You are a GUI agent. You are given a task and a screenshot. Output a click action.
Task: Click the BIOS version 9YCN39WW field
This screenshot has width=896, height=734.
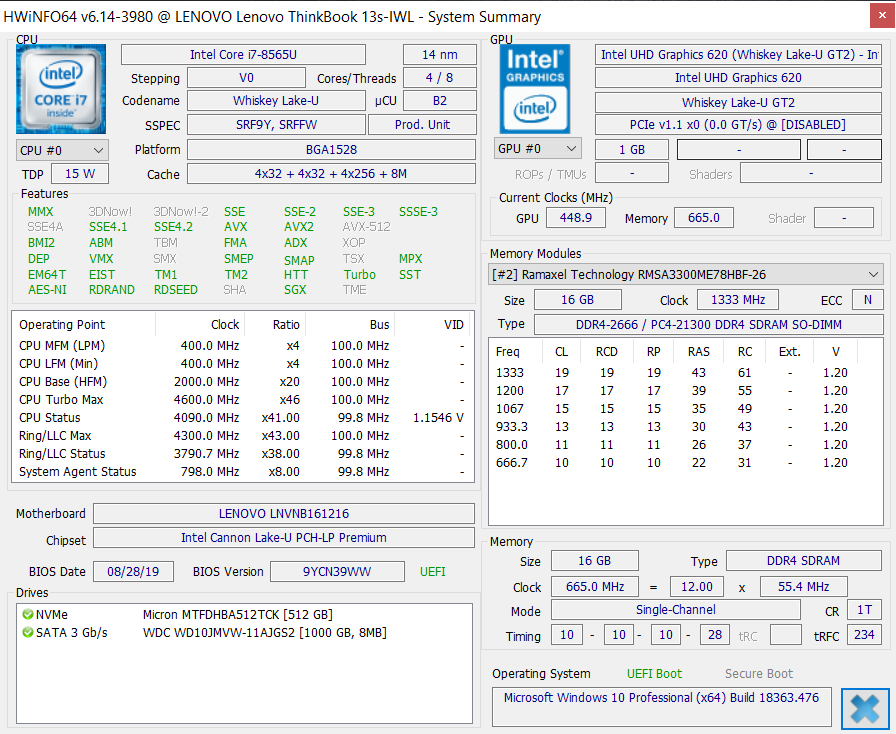[337, 572]
